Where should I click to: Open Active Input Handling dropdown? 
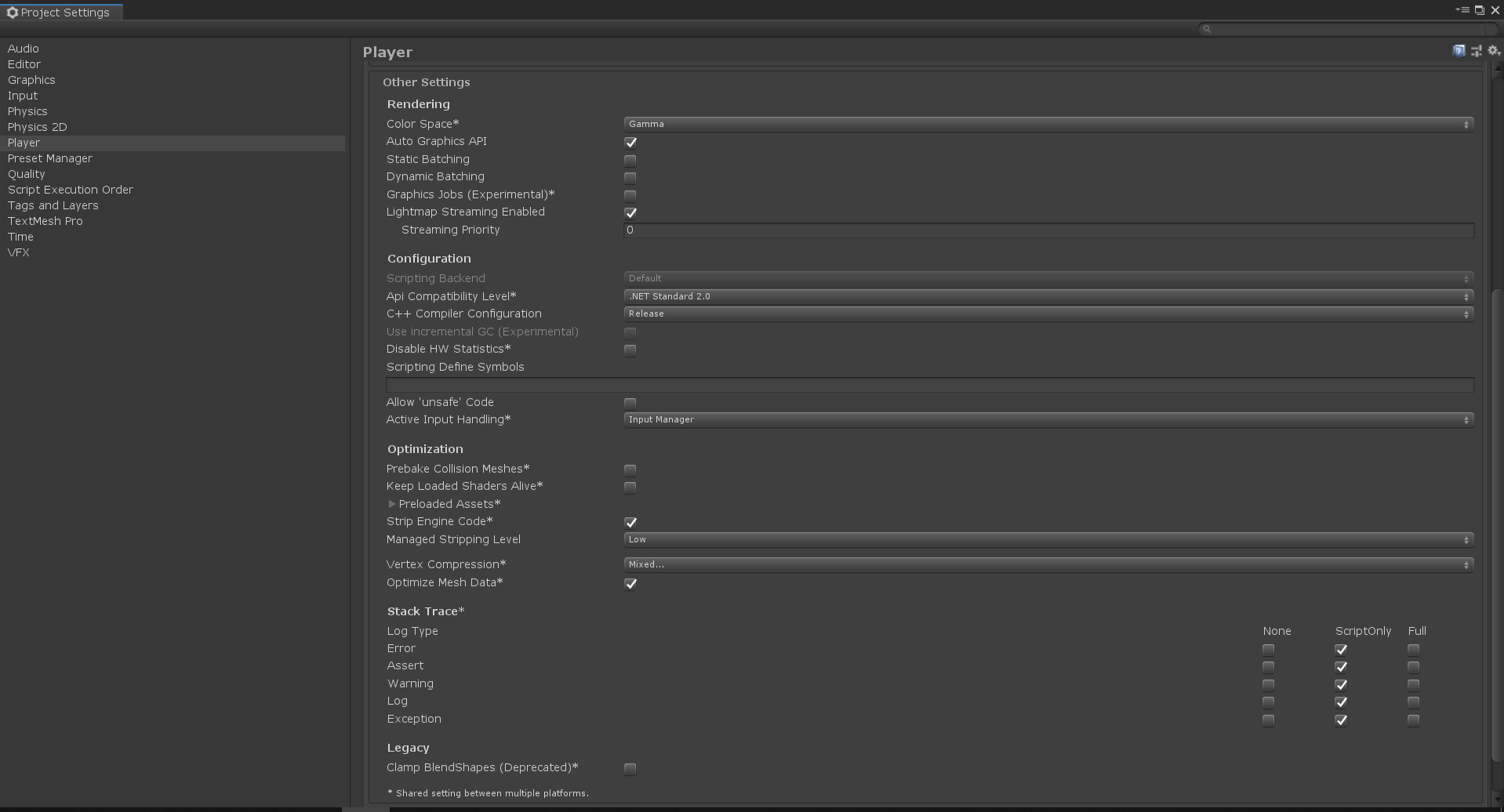pos(1048,419)
